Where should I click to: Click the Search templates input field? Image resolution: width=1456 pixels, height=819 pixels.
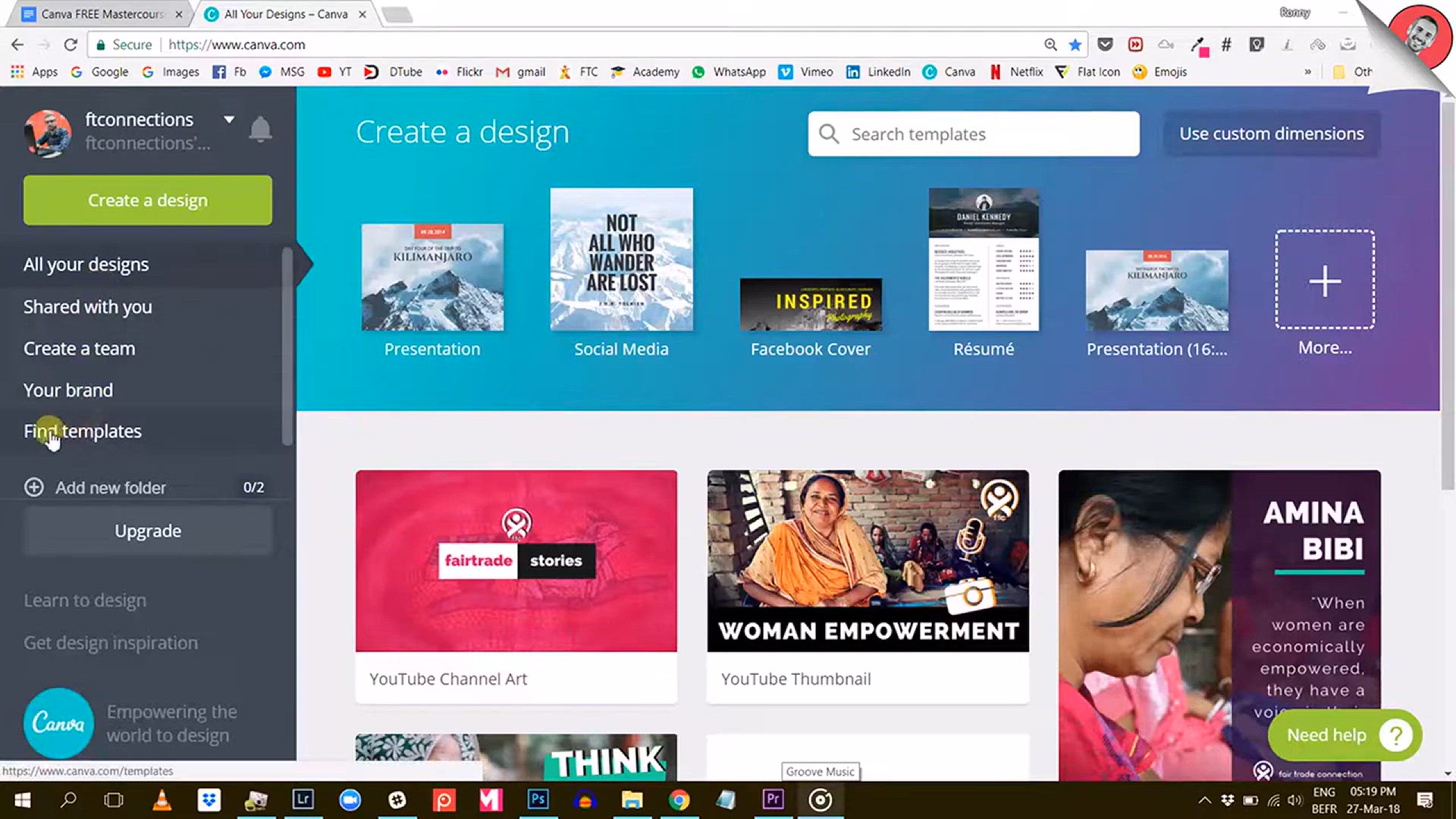[x=974, y=133]
